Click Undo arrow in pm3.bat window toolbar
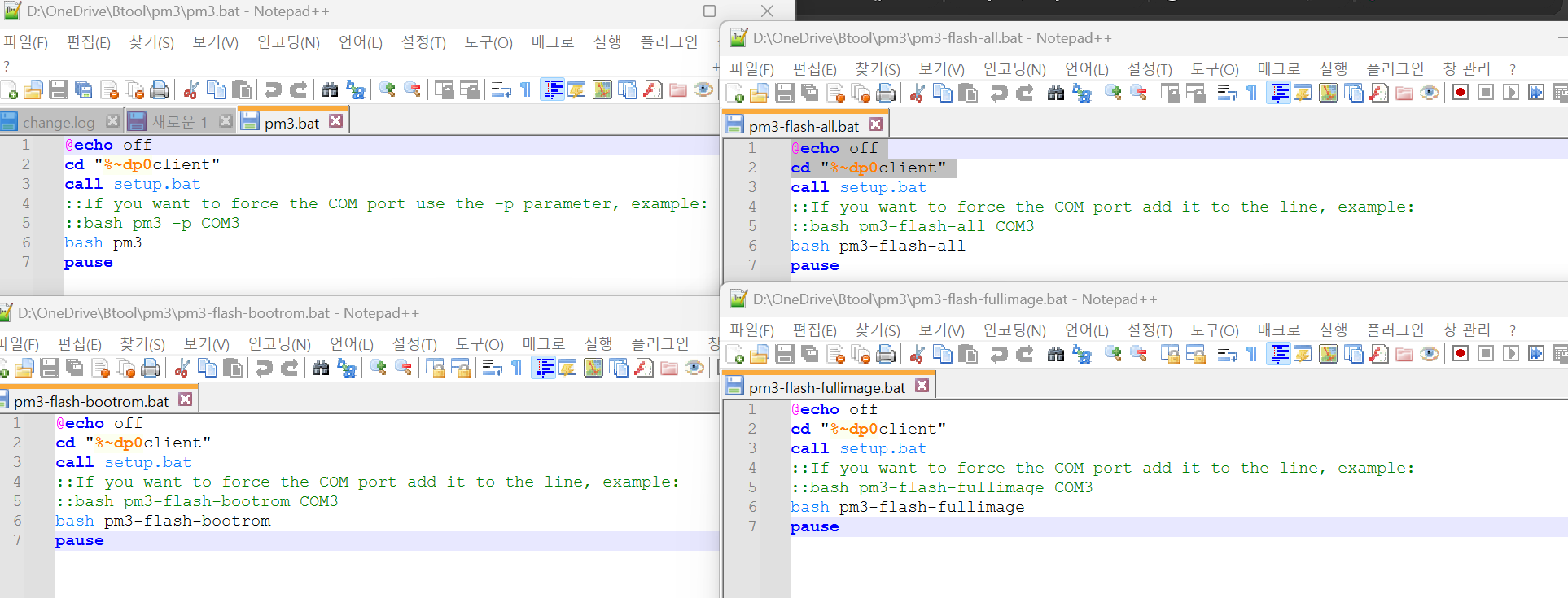Image resolution: width=1568 pixels, height=598 pixels. coord(274,89)
